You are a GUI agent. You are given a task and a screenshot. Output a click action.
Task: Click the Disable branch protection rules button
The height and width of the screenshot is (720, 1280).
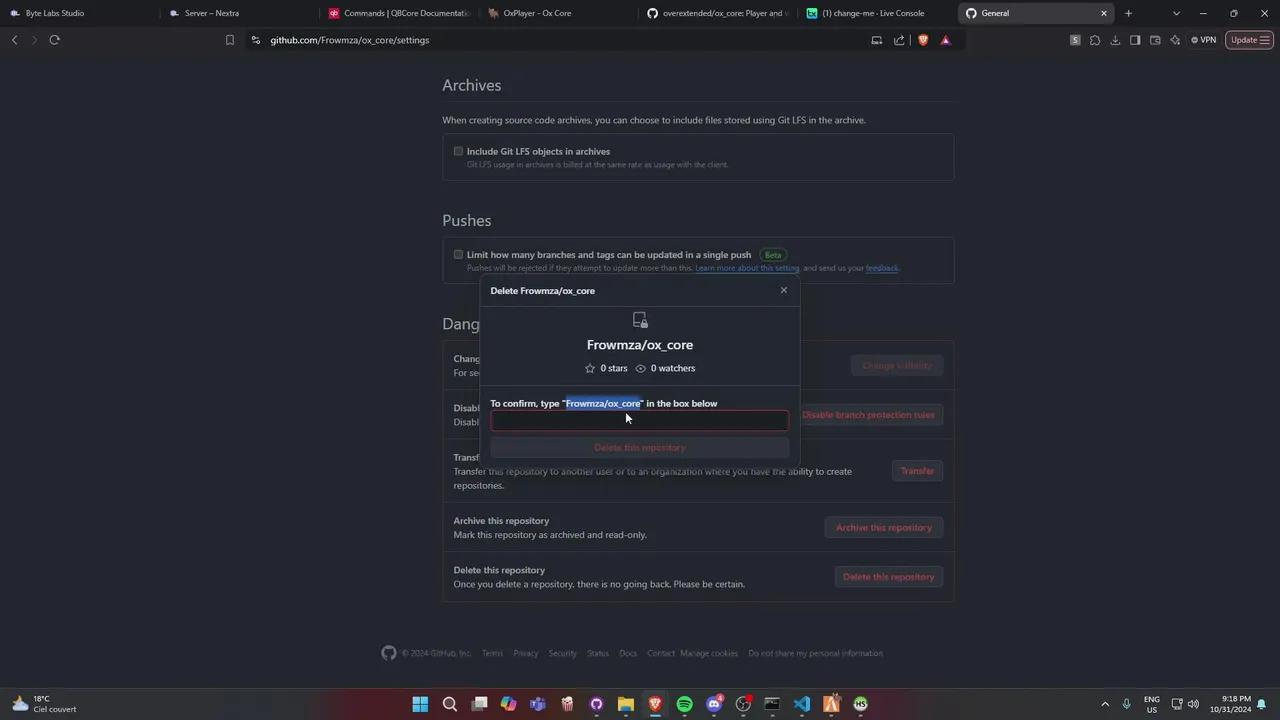(868, 415)
